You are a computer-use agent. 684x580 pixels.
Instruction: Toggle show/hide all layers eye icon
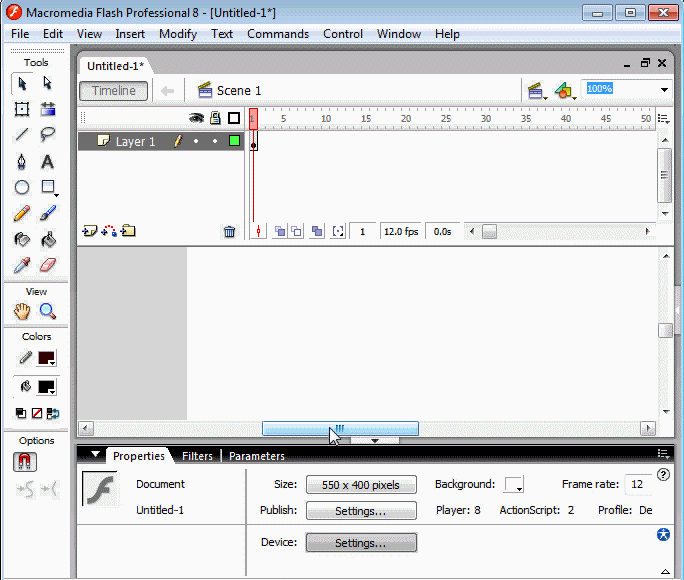[196, 118]
